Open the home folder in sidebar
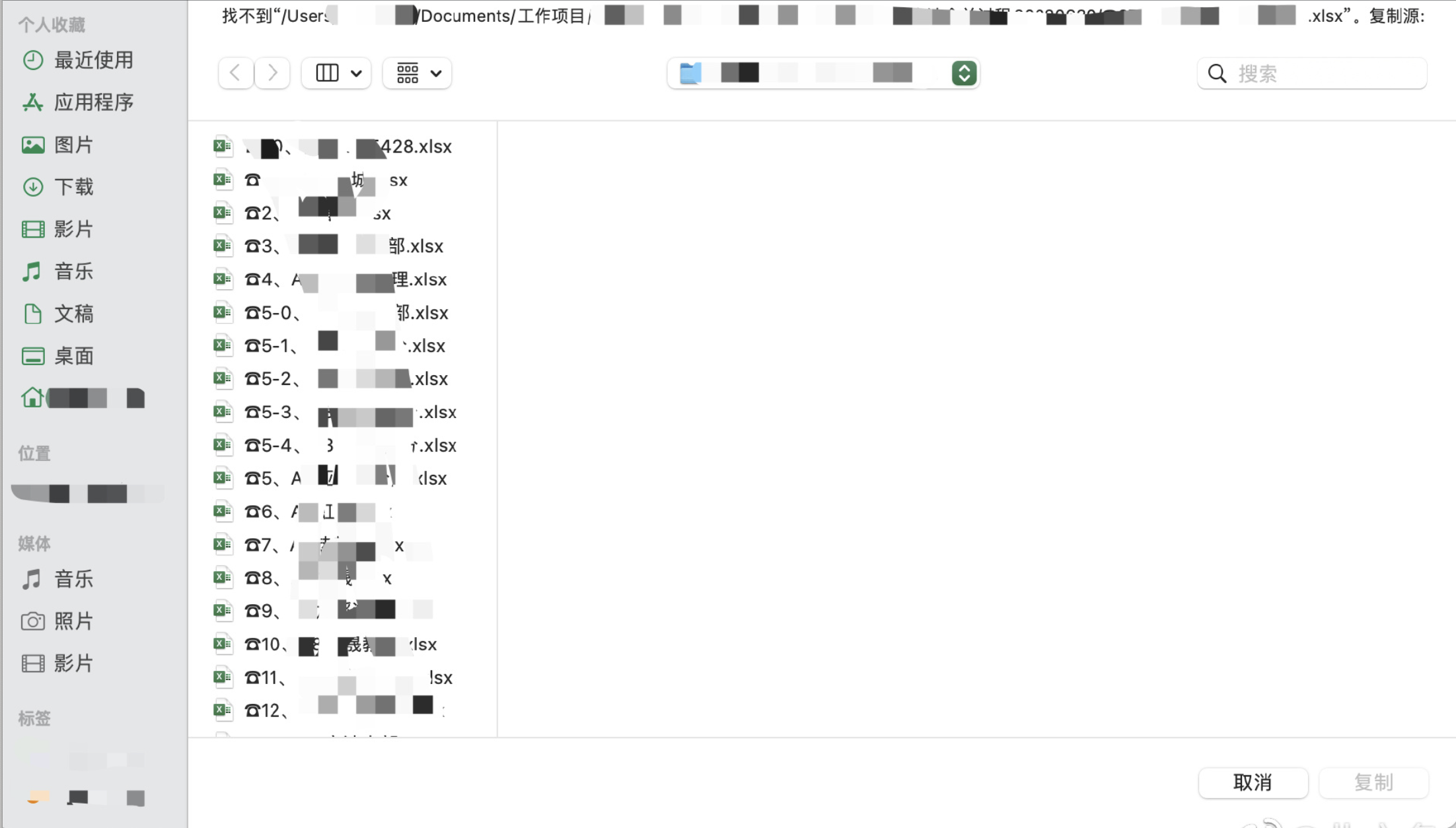 (83, 398)
